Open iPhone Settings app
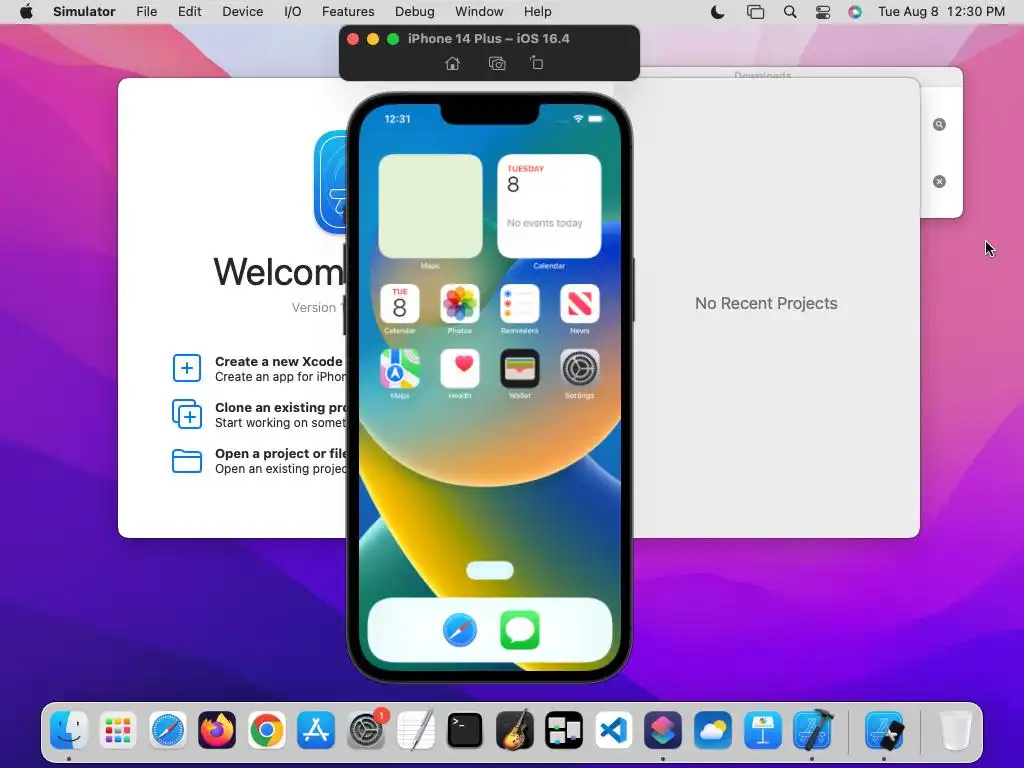This screenshot has width=1024, height=768. point(580,369)
